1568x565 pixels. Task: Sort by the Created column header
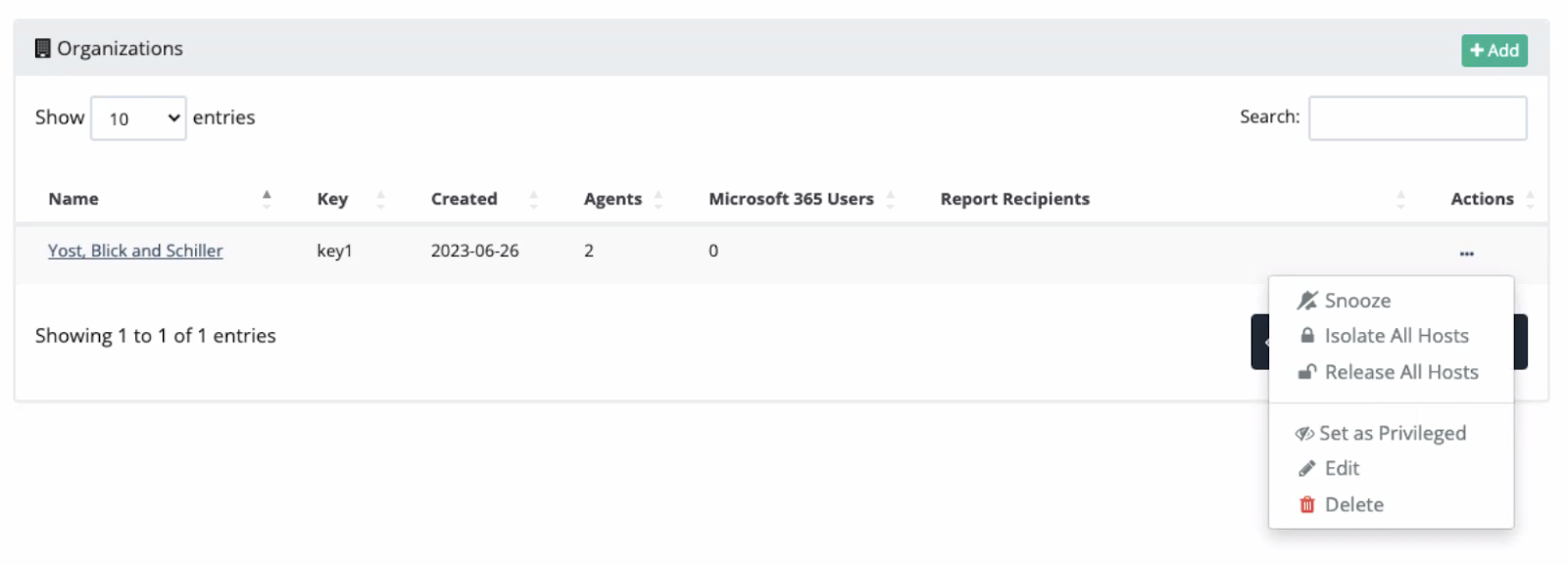[464, 199]
